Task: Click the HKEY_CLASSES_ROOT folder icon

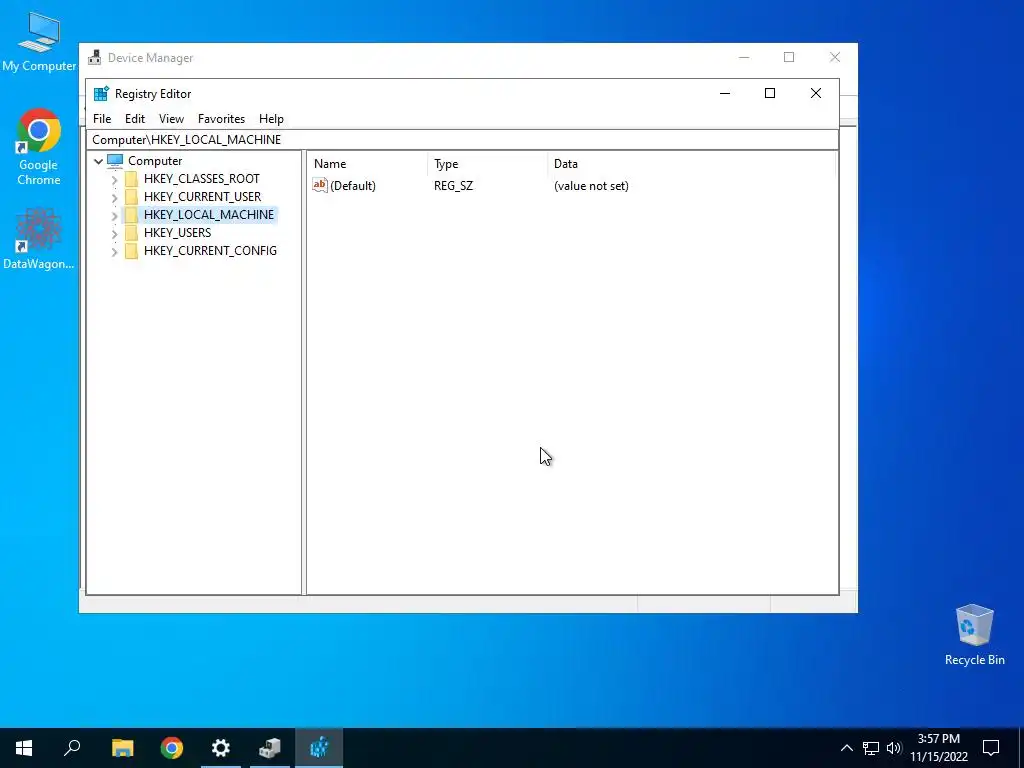Action: (131, 179)
